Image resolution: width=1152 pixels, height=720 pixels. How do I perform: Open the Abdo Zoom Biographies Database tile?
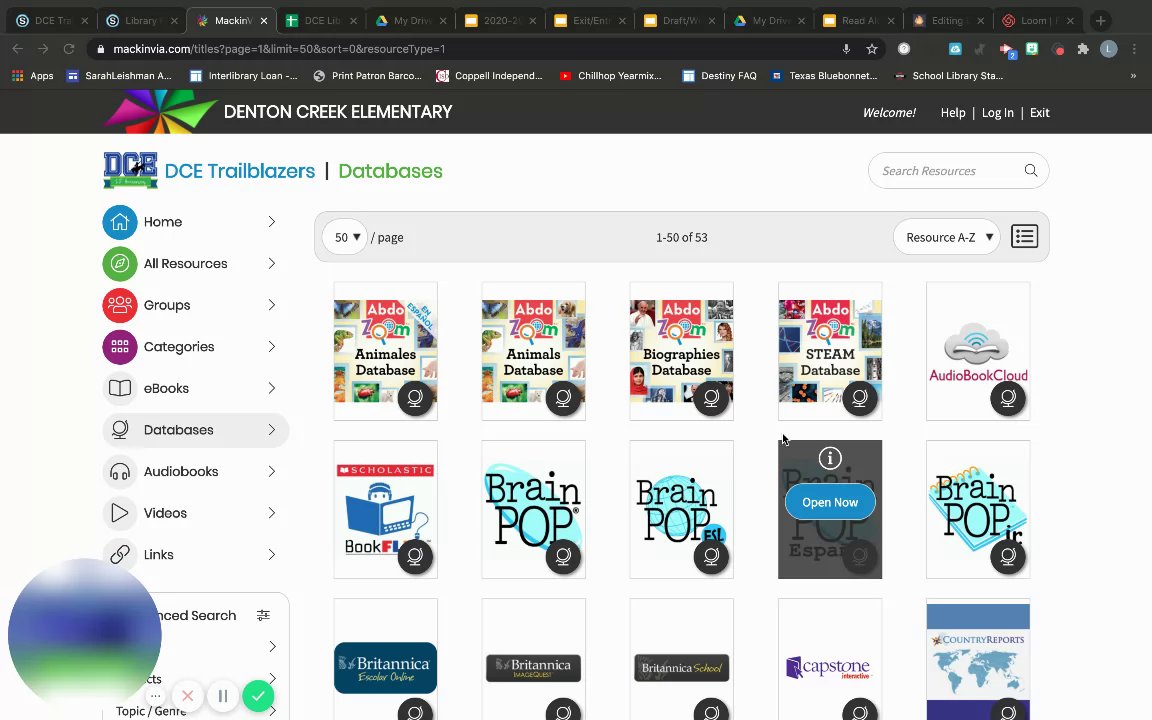[681, 351]
